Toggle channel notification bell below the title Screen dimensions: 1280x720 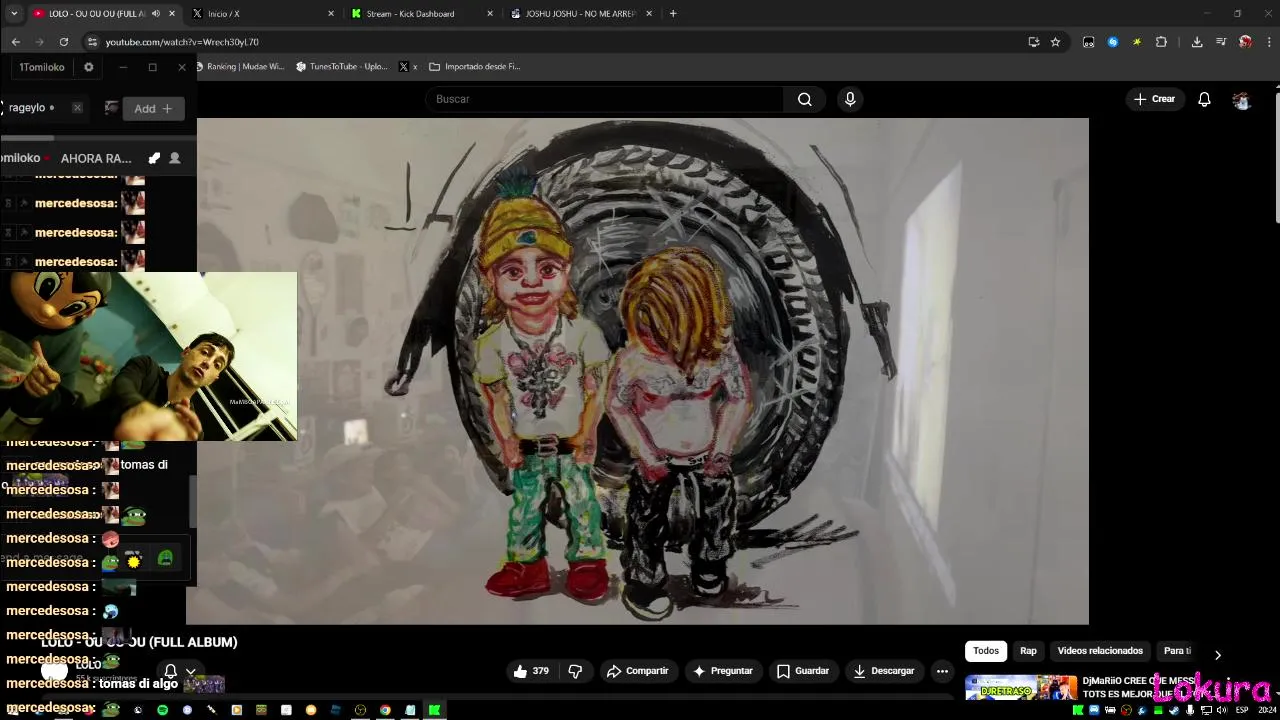coord(170,671)
